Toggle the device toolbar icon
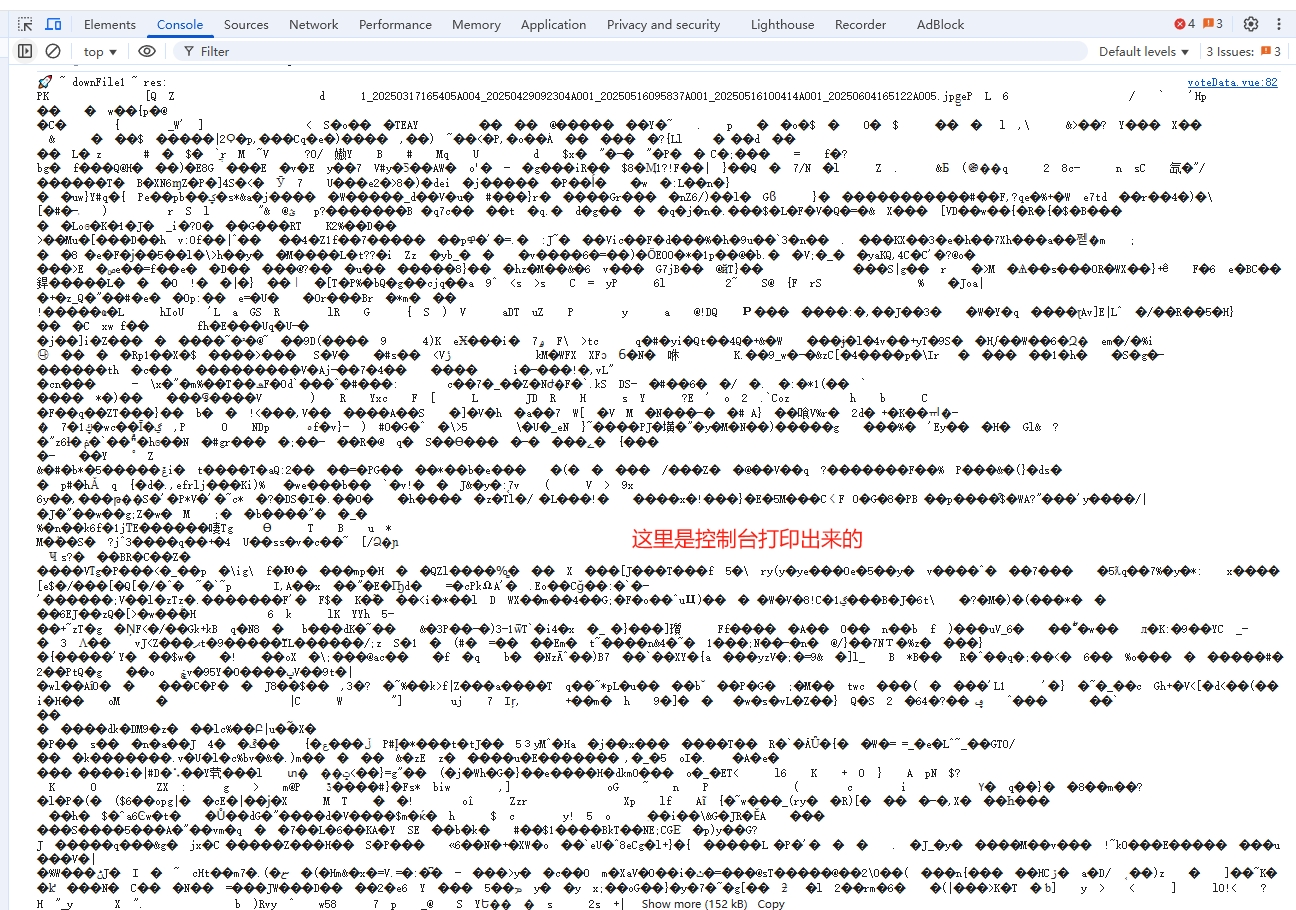This screenshot has width=1296, height=910. point(54,24)
